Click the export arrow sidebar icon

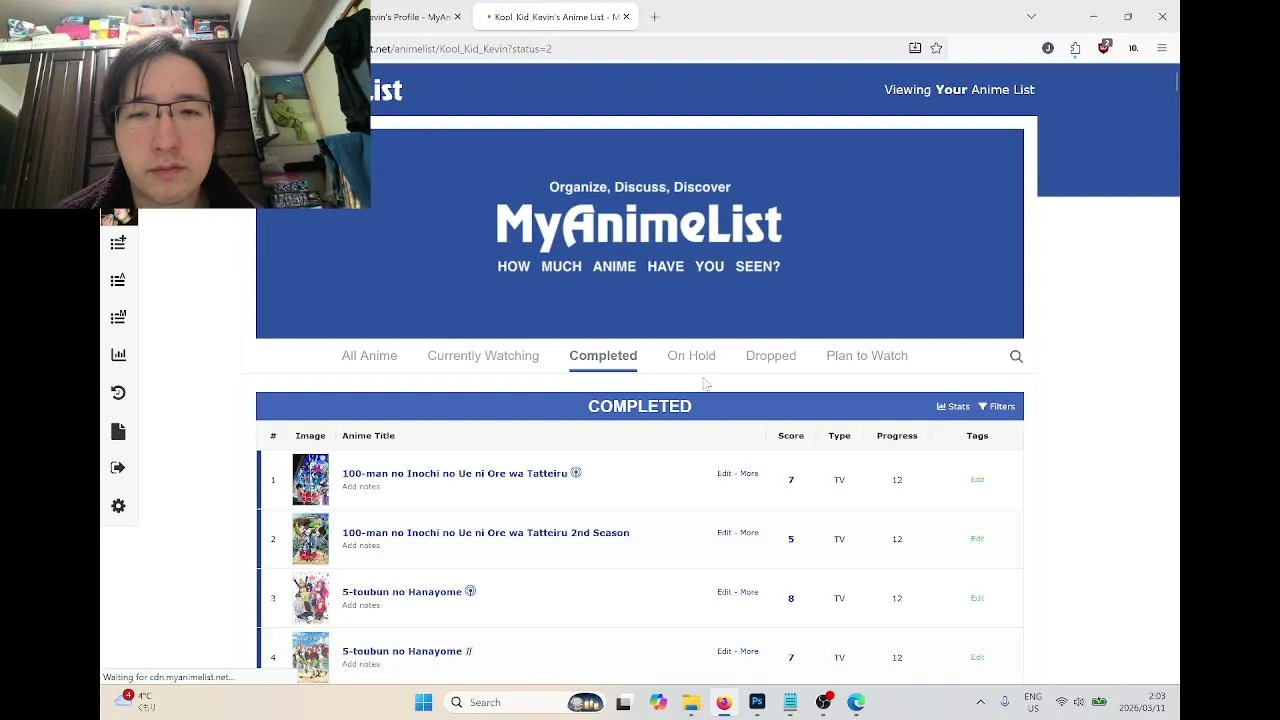click(118, 468)
